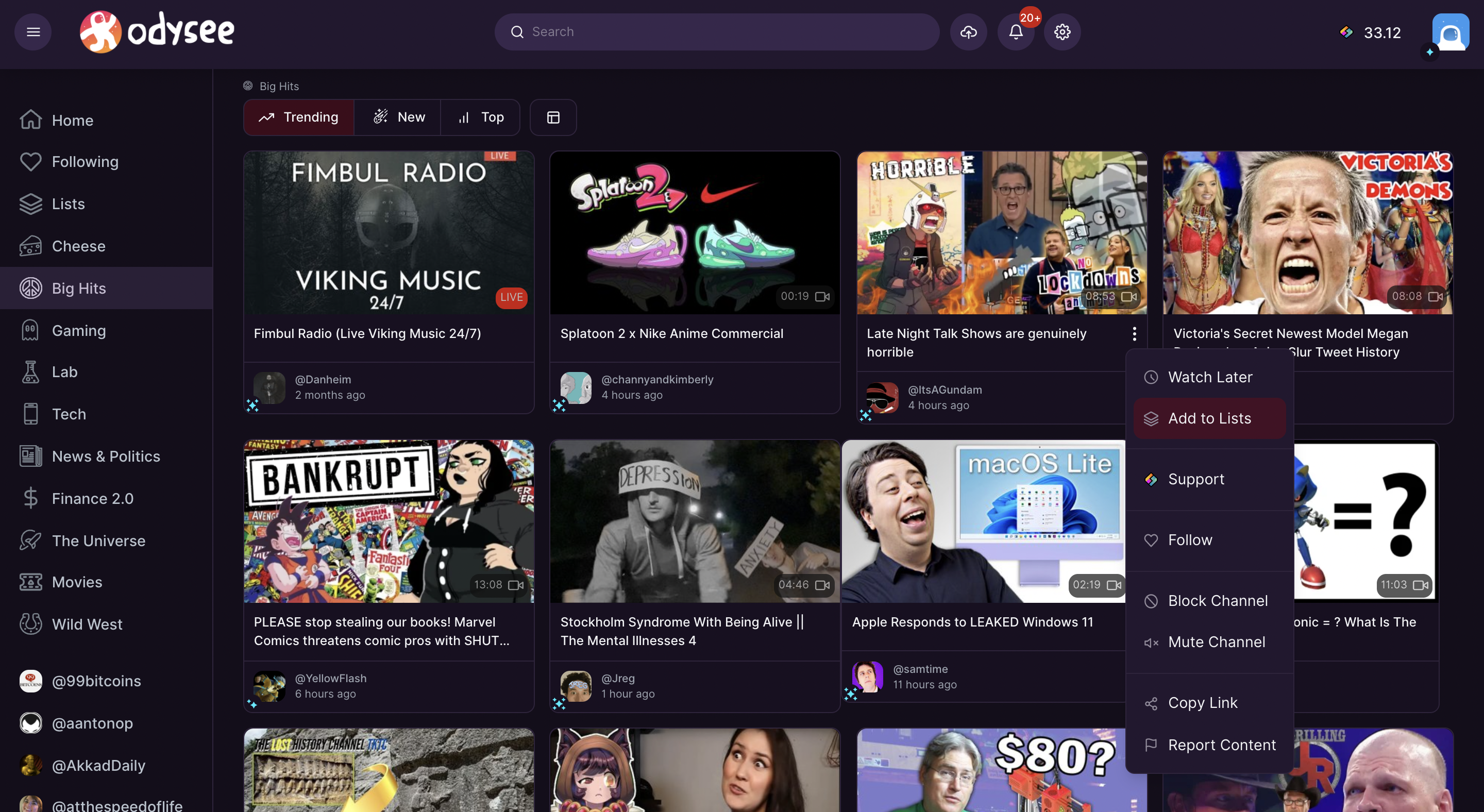Visit @samtime channel link
1484x812 pixels.
pyautogui.click(x=920, y=669)
